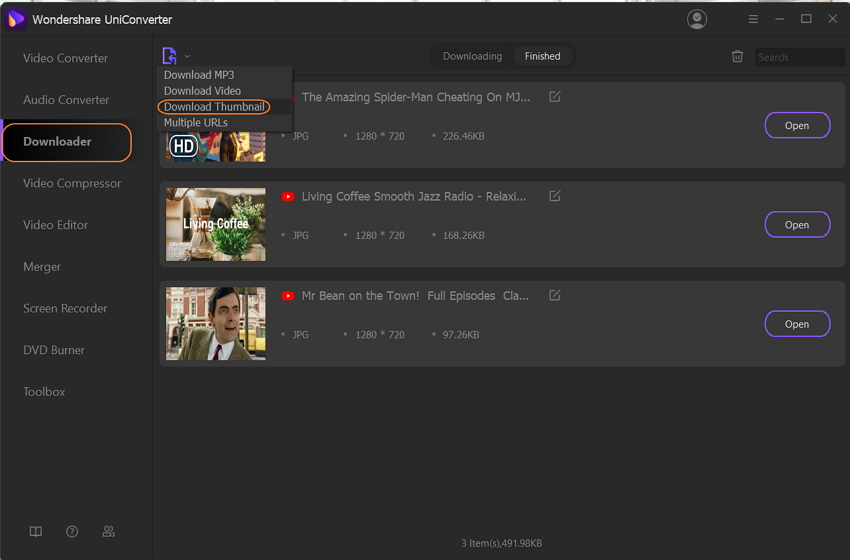Close the UniConverter window
Image resolution: width=850 pixels, height=560 pixels.
pyautogui.click(x=833, y=19)
